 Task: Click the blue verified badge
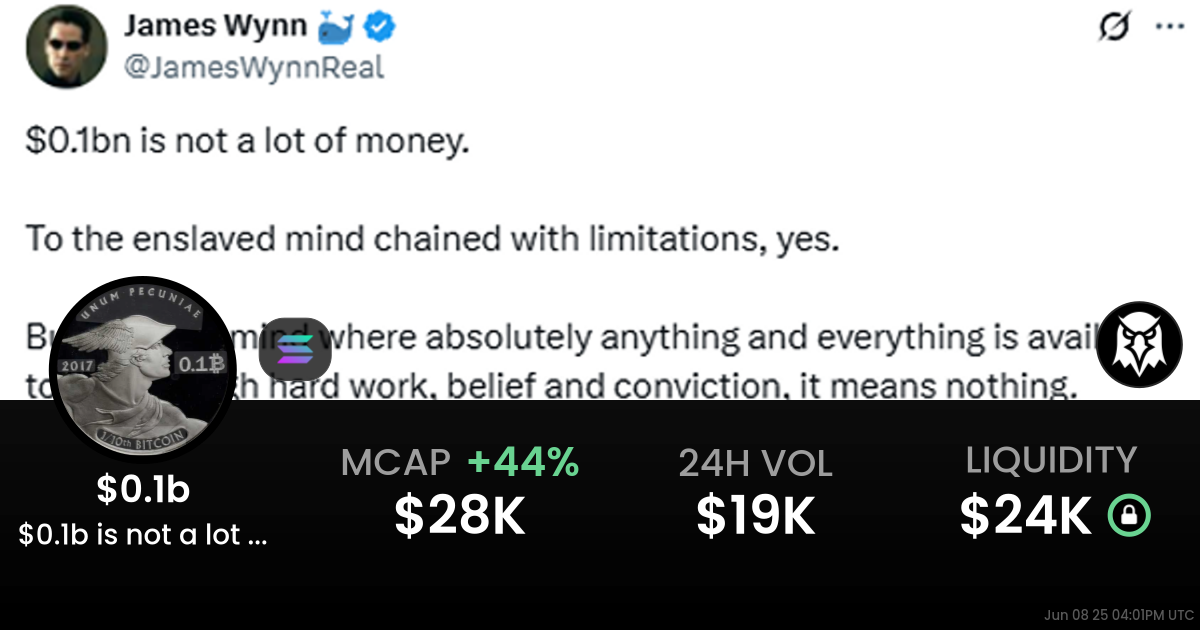coord(383,28)
